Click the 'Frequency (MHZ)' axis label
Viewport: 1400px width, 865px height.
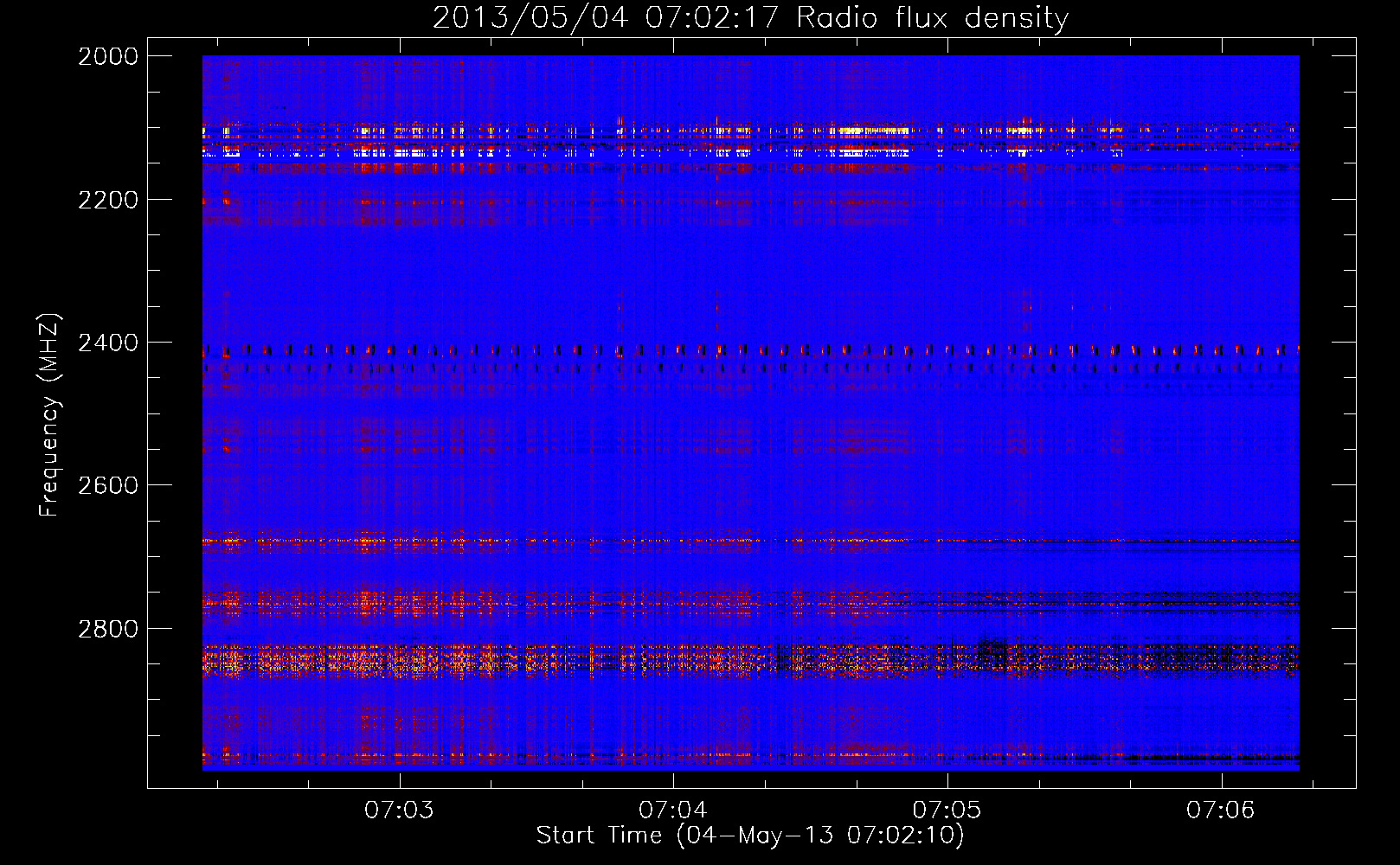click(49, 415)
